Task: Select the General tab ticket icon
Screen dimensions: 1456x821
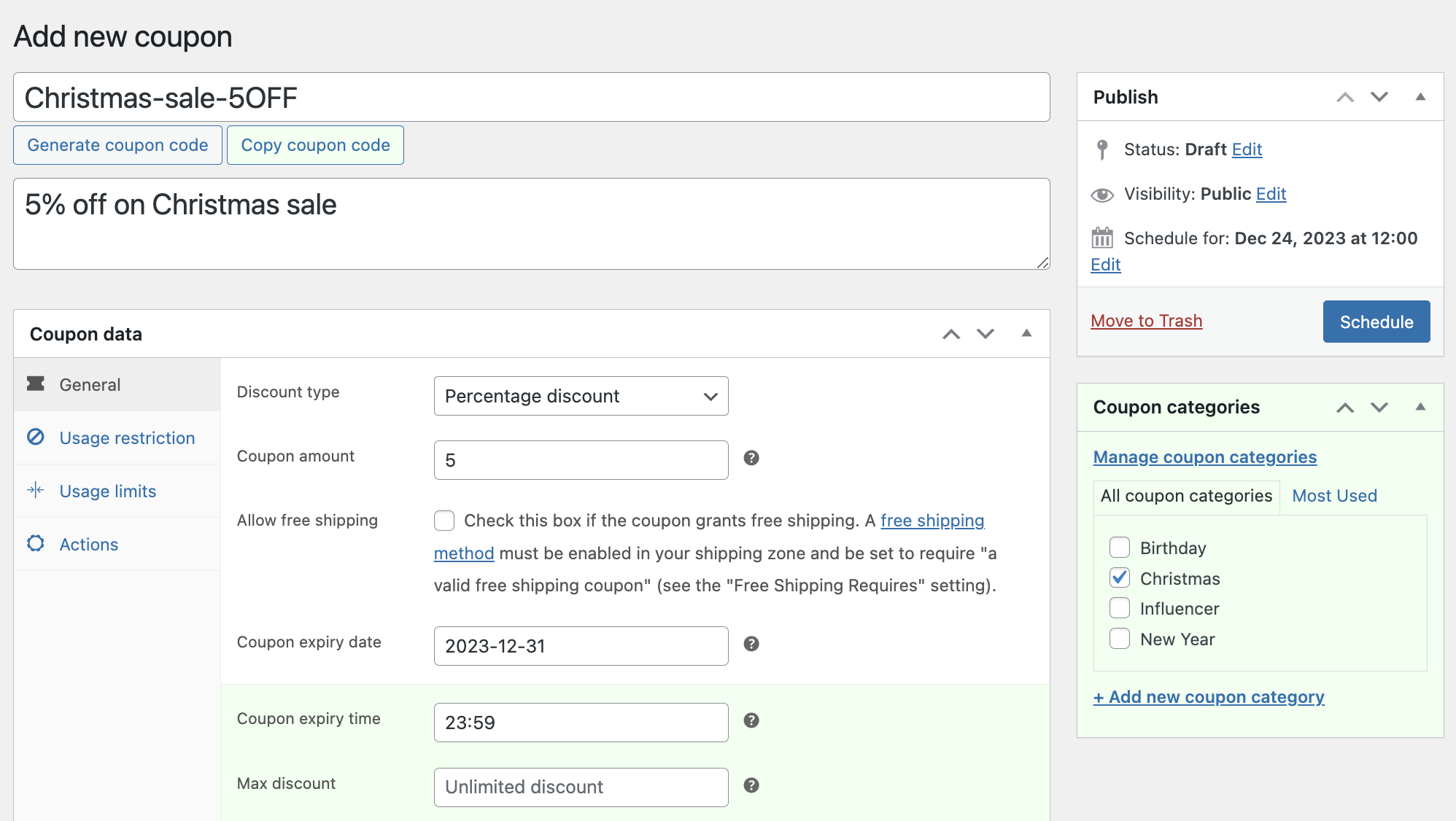Action: (36, 384)
